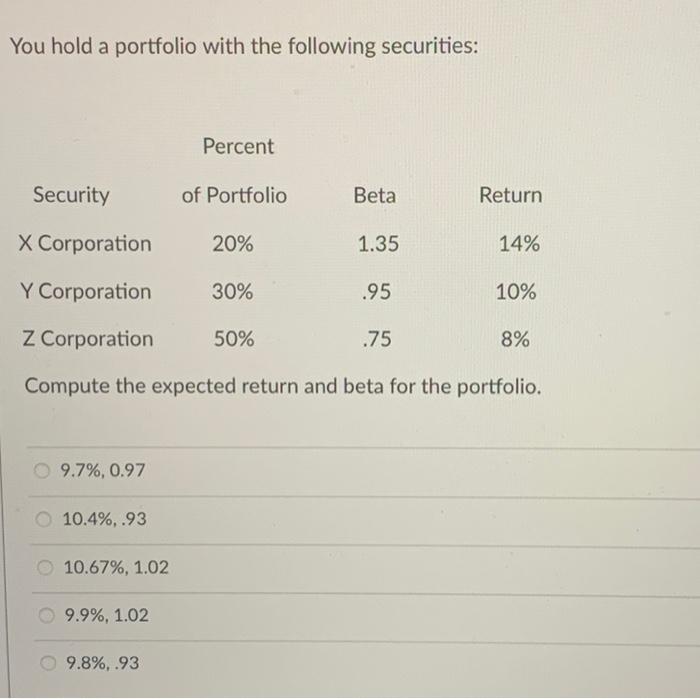Click the 'of Portfolio' column header
The height and width of the screenshot is (699, 700).
[234, 195]
